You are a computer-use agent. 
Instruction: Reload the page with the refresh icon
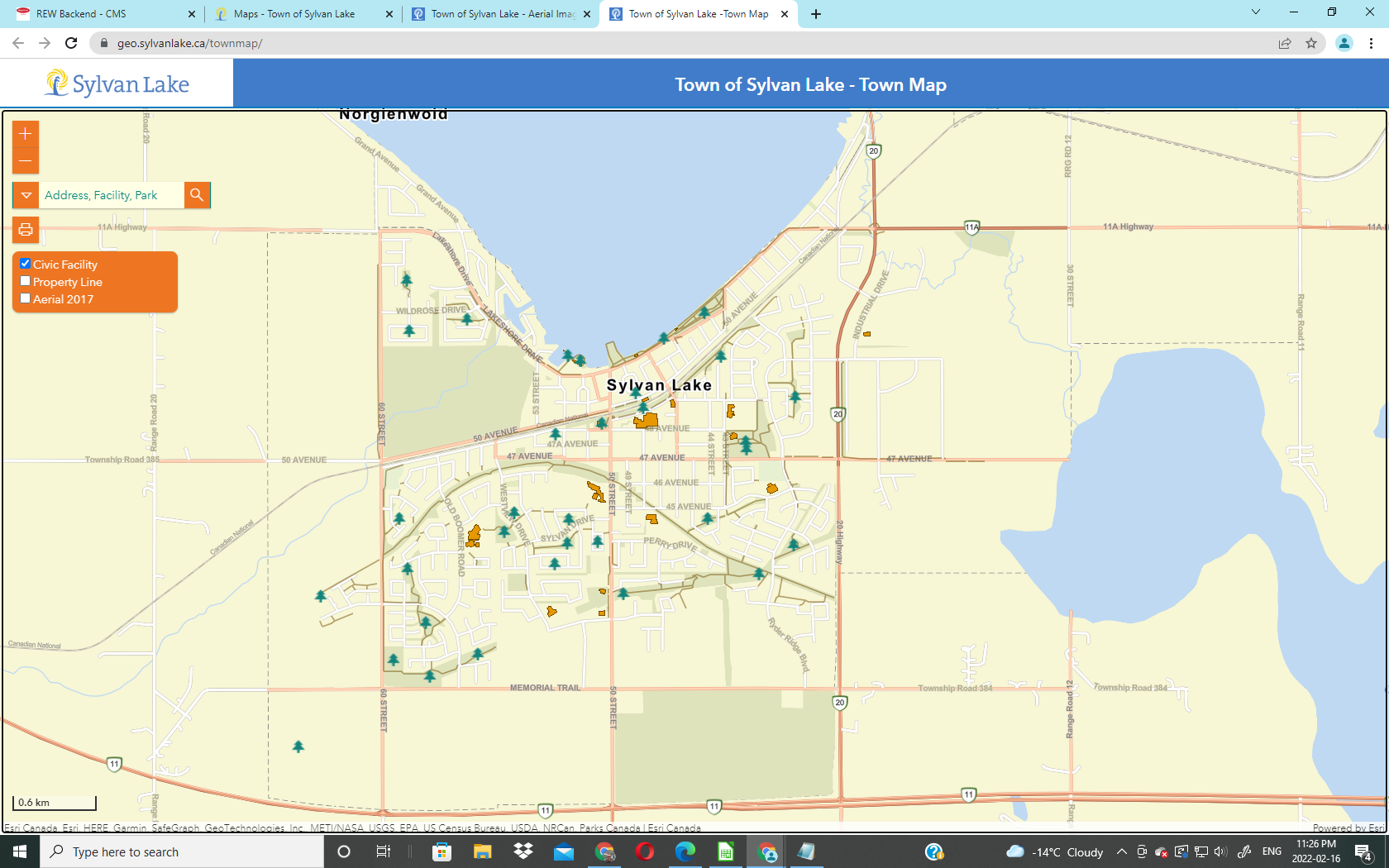pos(71,43)
